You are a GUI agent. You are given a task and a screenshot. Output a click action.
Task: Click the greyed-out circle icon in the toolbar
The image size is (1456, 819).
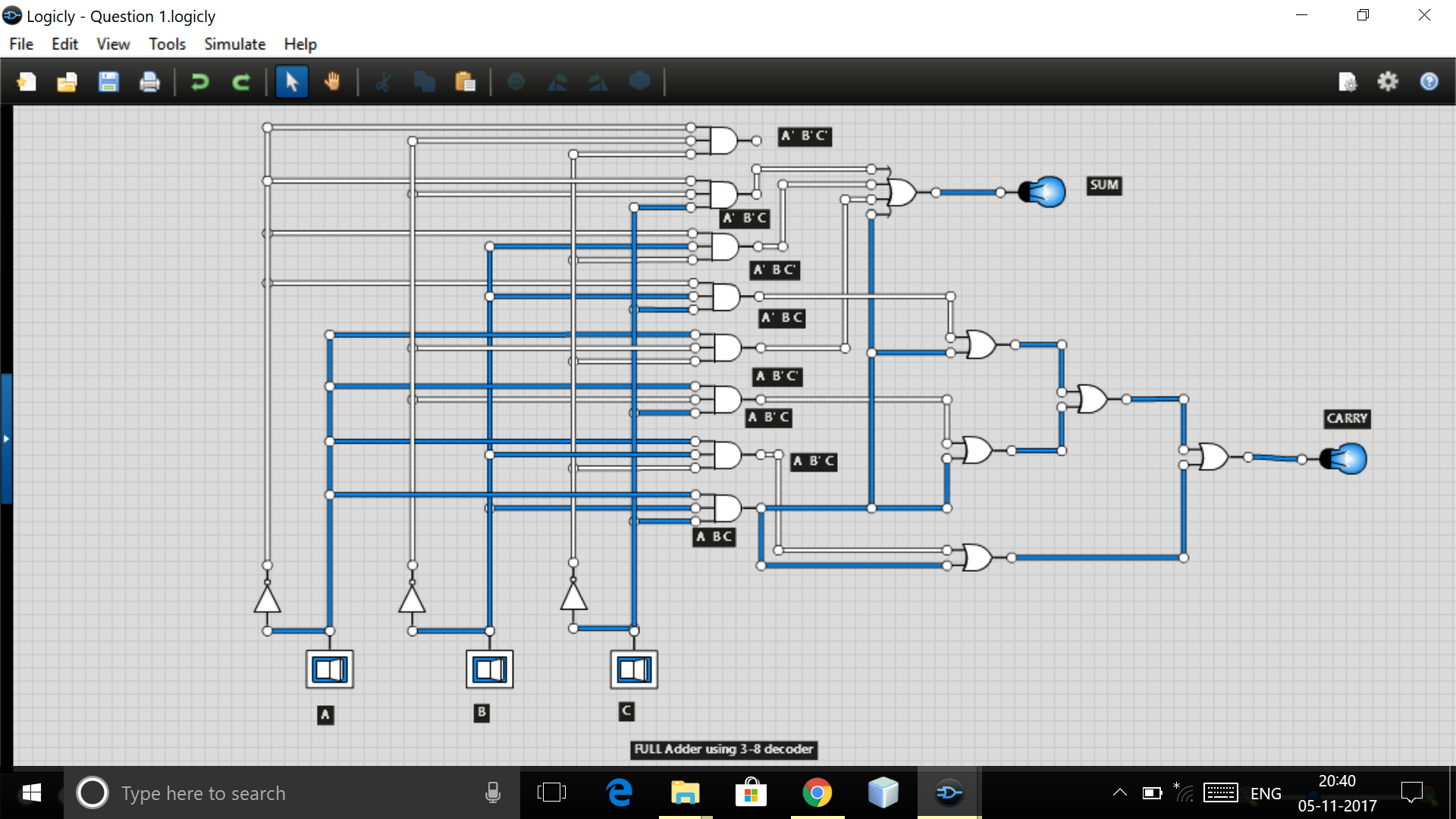[516, 81]
